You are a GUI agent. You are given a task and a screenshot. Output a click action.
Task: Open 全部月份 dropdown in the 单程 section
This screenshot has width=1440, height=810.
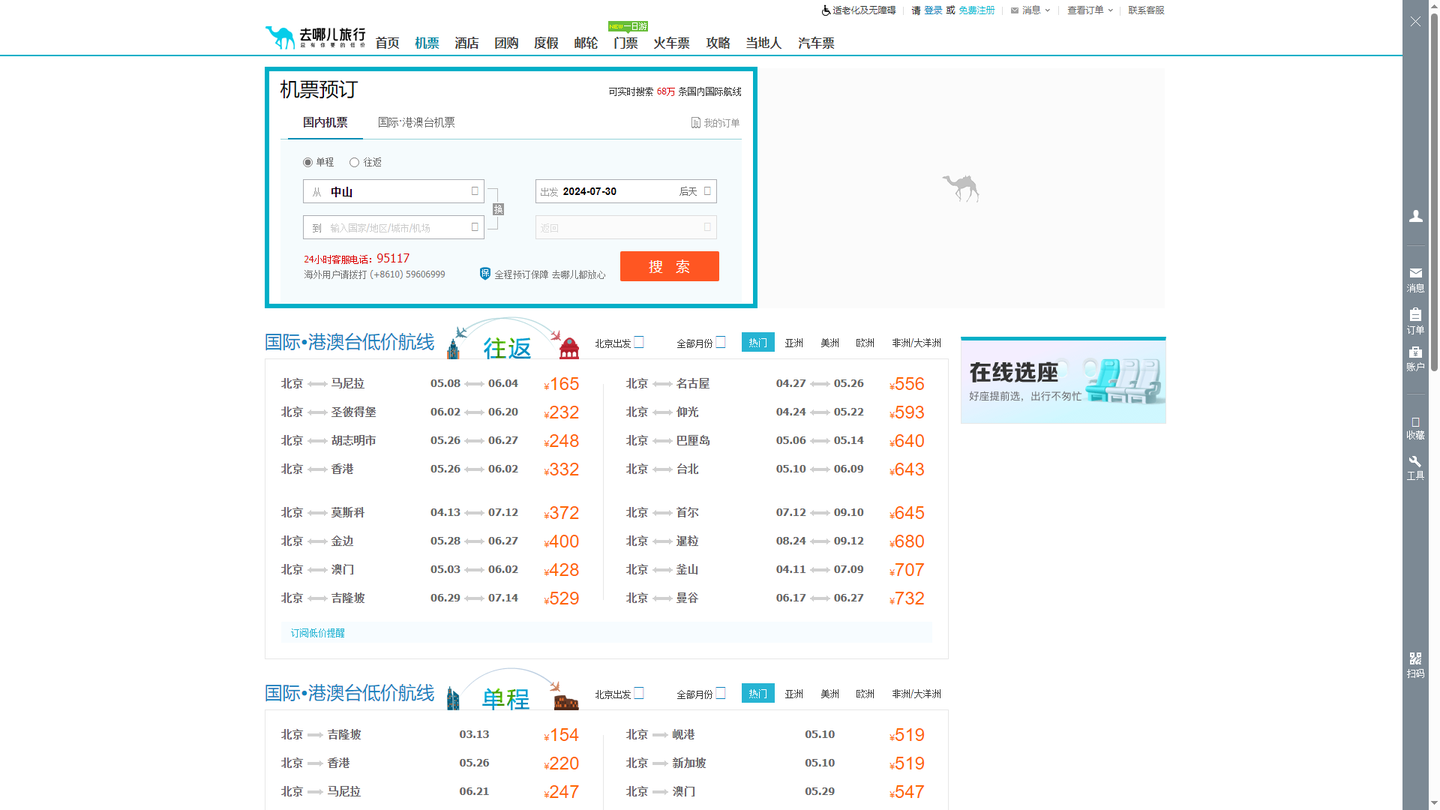[701, 694]
